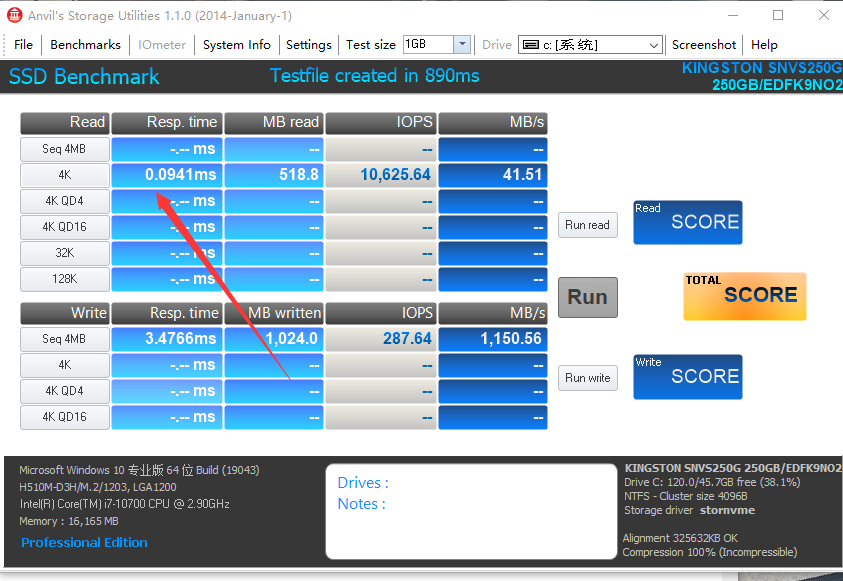Image resolution: width=843 pixels, height=581 pixels.
Task: Open the Settings menu
Action: pos(308,45)
